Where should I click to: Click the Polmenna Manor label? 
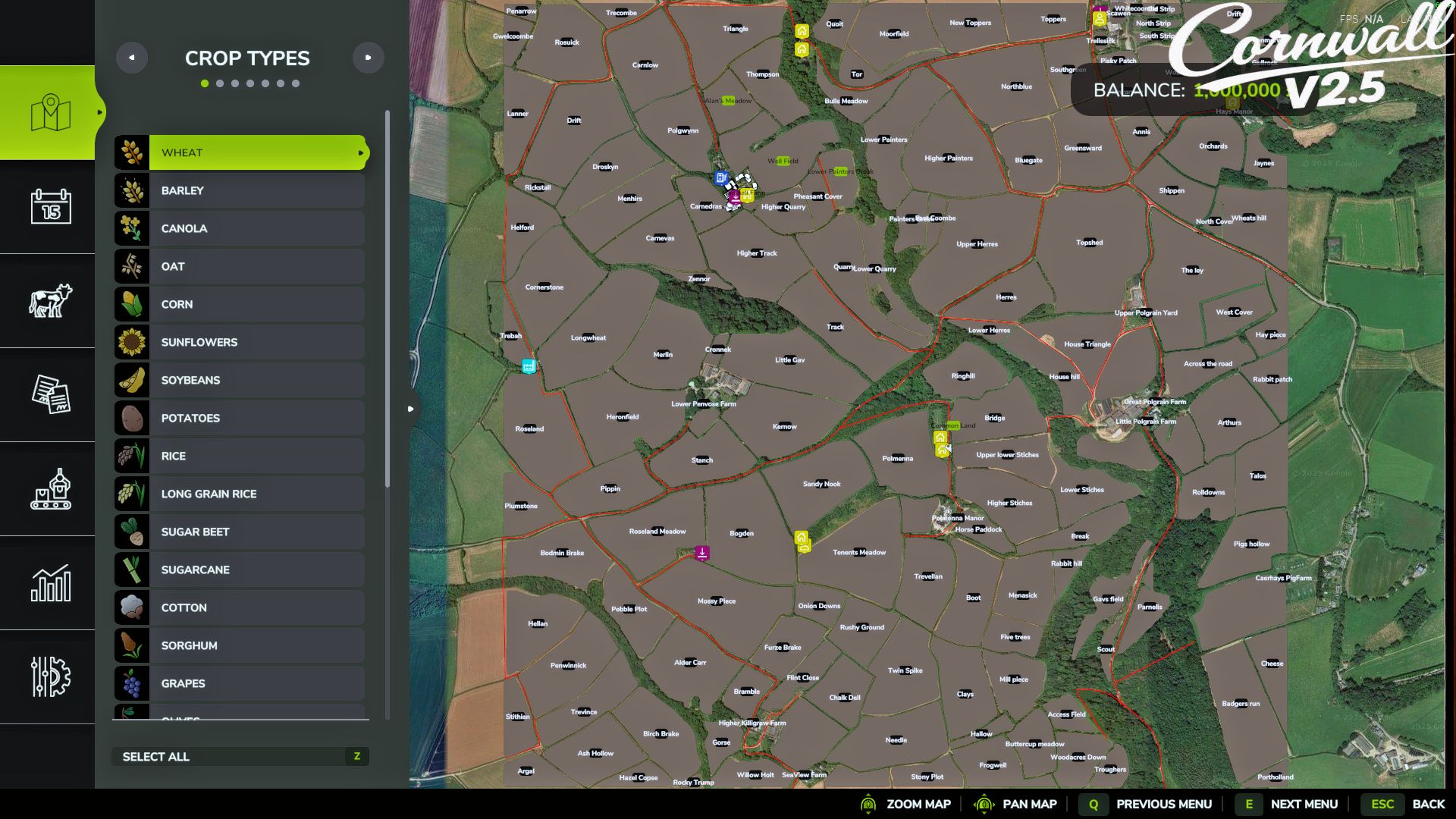(x=958, y=519)
